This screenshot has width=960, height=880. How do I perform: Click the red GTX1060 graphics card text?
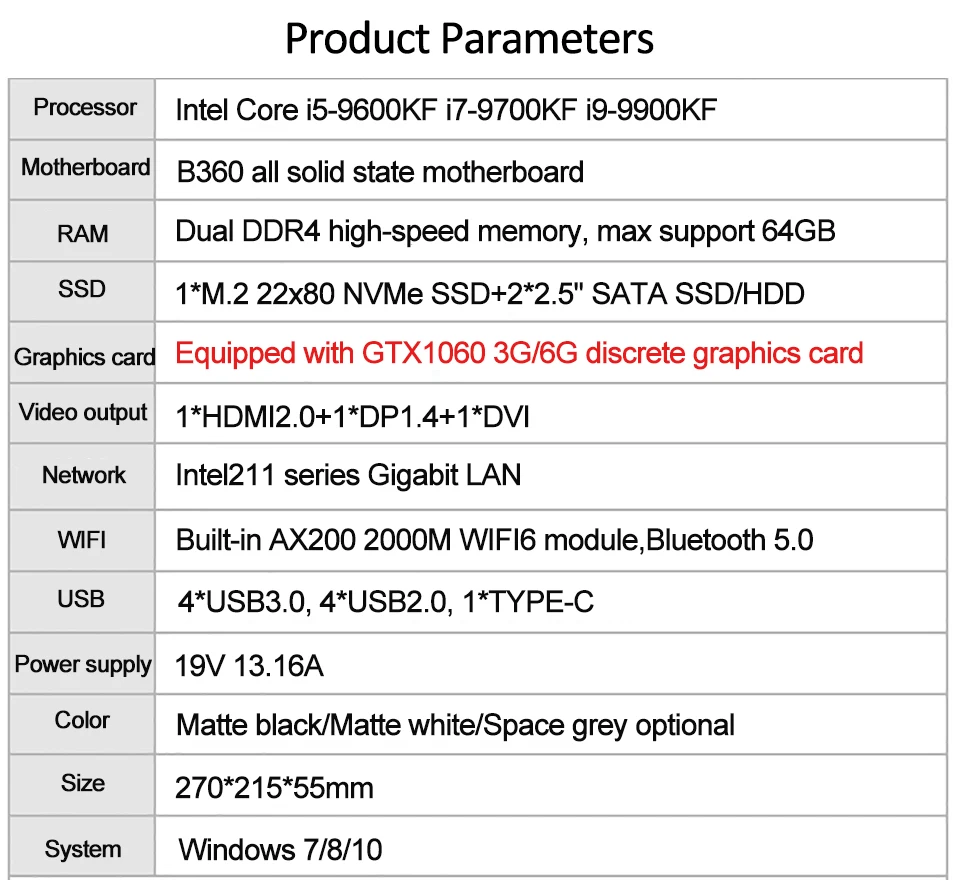click(x=519, y=354)
